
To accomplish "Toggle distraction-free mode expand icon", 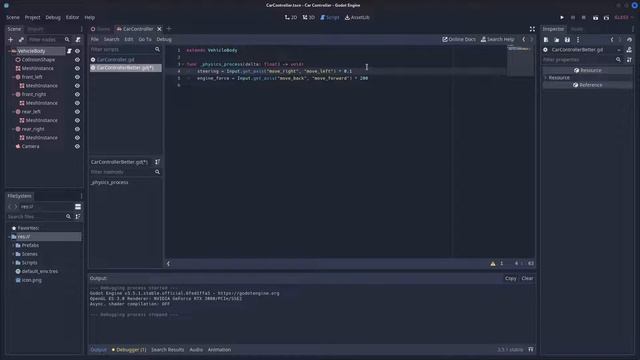I will click(532, 29).
